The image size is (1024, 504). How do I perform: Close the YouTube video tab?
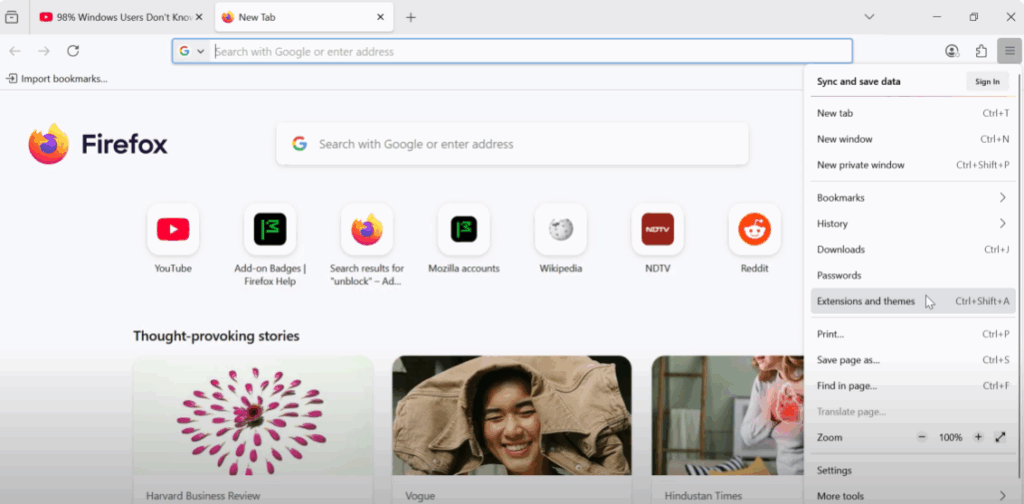(199, 17)
